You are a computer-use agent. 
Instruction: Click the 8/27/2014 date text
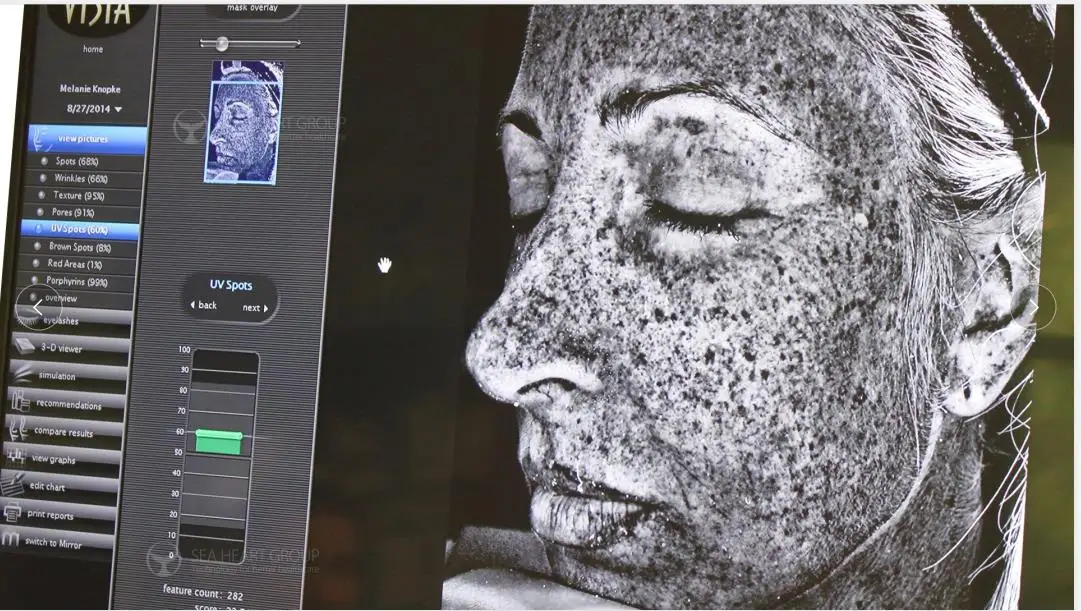click(x=88, y=108)
